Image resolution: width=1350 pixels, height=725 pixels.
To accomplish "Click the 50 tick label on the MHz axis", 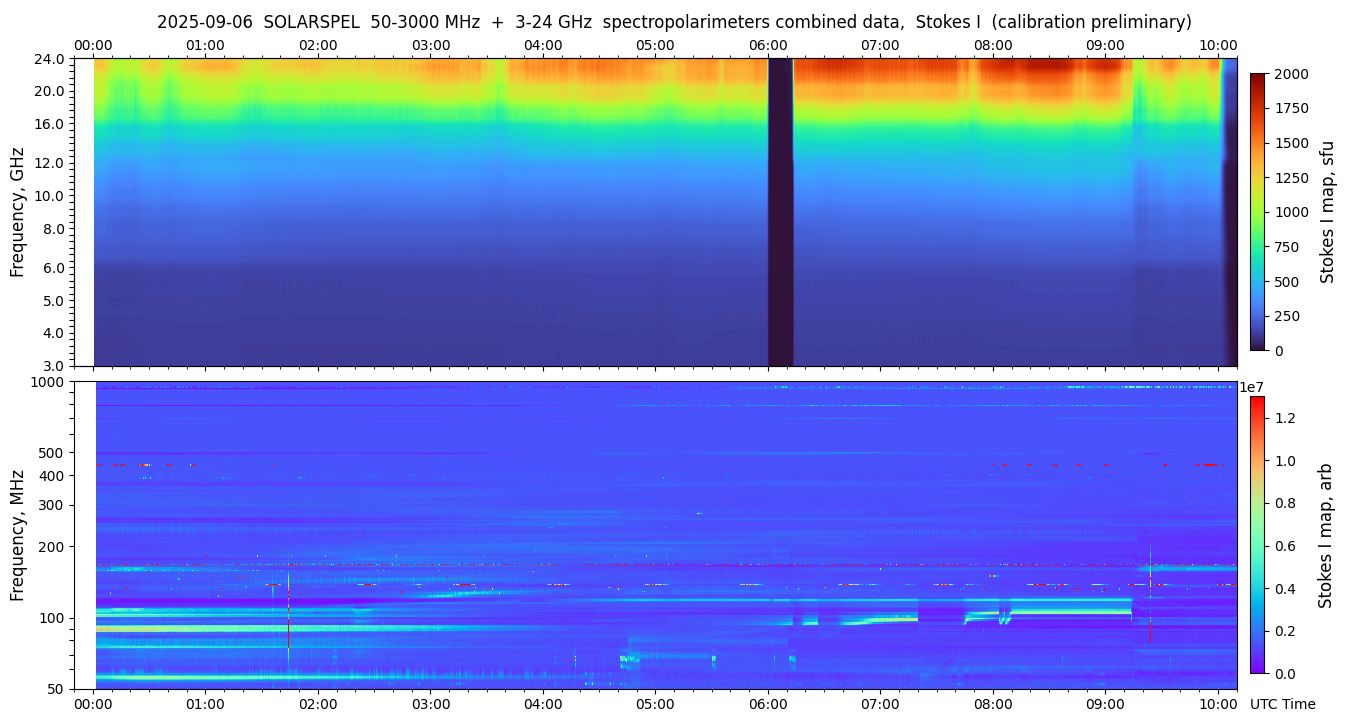I will tap(54, 689).
